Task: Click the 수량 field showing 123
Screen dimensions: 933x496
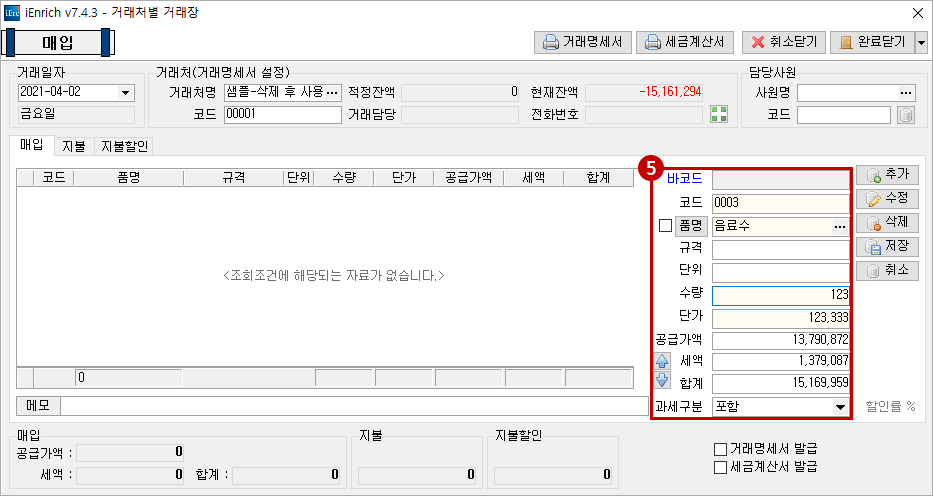Action: pyautogui.click(x=781, y=296)
